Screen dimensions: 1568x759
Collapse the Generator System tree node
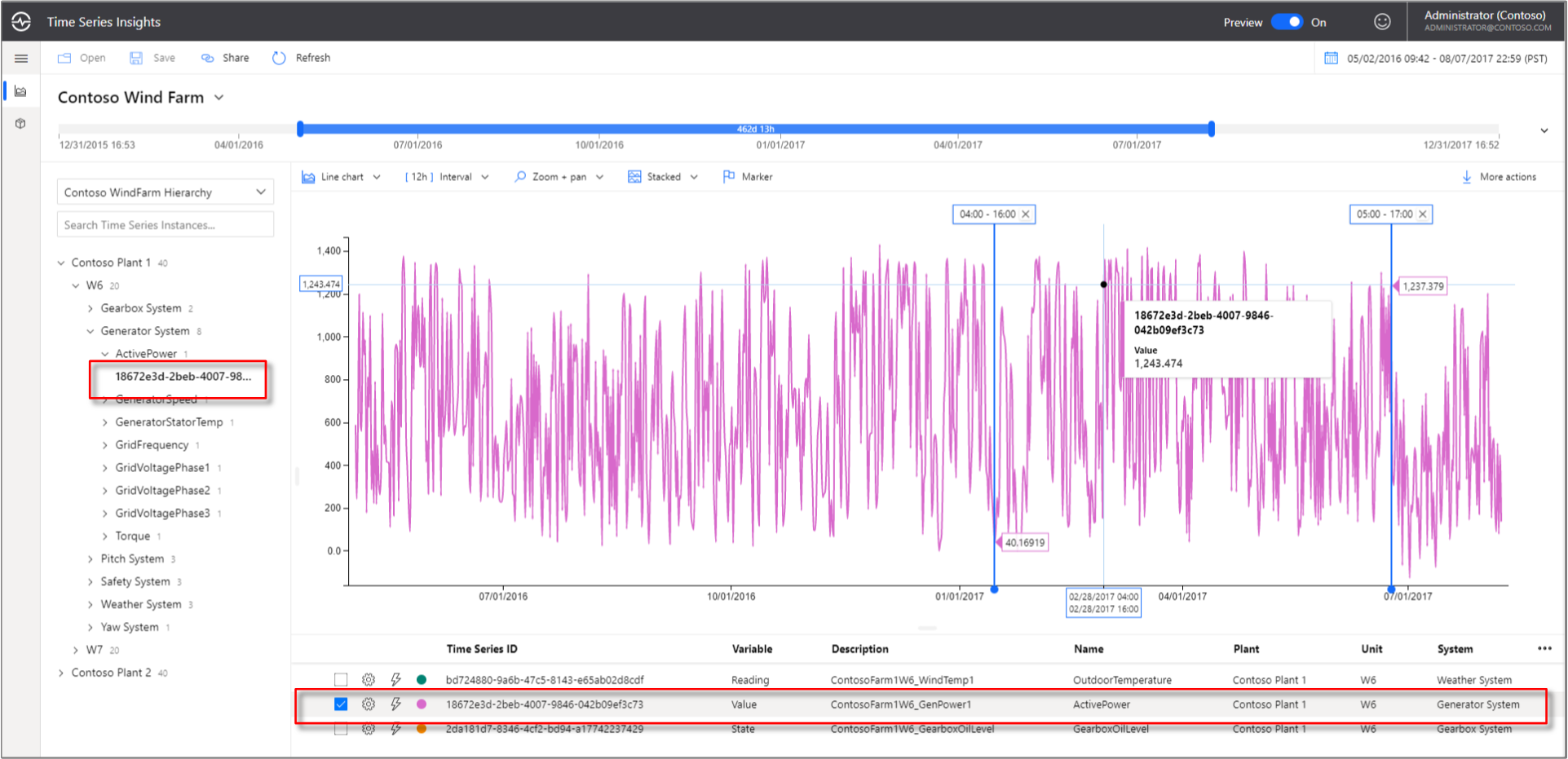coord(91,331)
